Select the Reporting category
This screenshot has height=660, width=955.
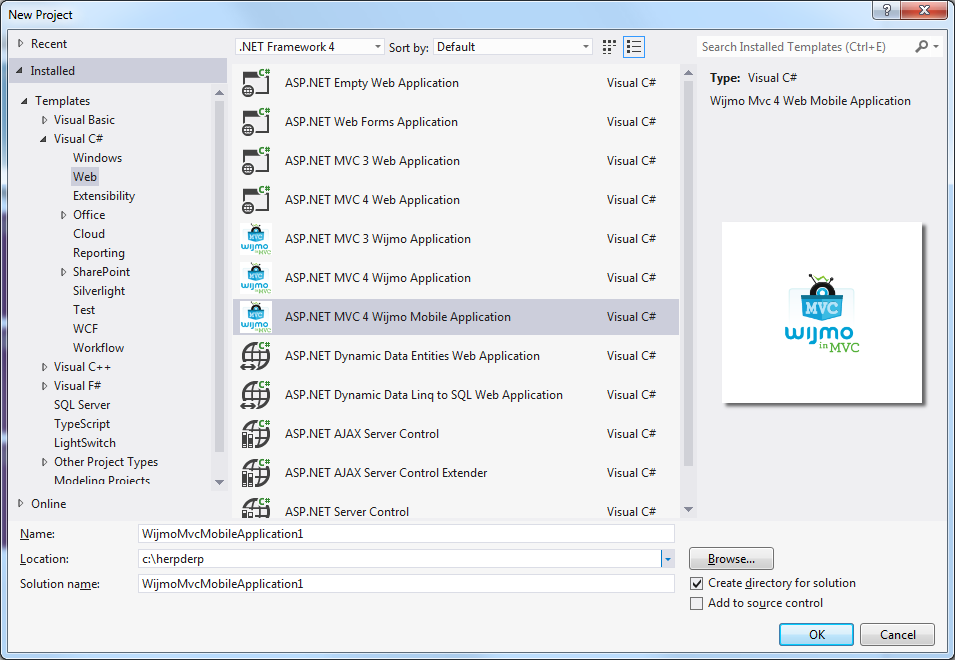[x=99, y=253]
